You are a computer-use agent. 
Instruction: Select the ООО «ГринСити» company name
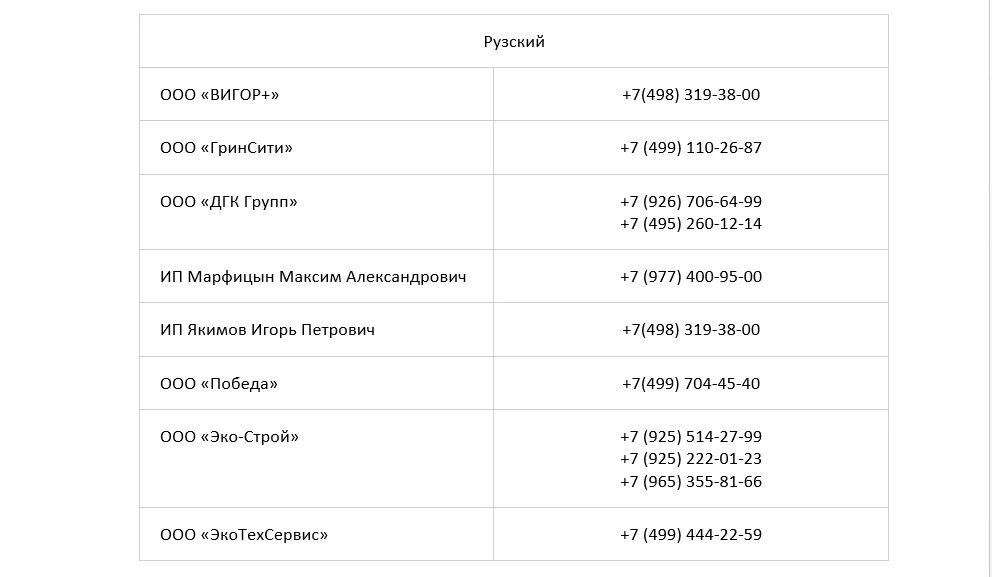(x=226, y=148)
